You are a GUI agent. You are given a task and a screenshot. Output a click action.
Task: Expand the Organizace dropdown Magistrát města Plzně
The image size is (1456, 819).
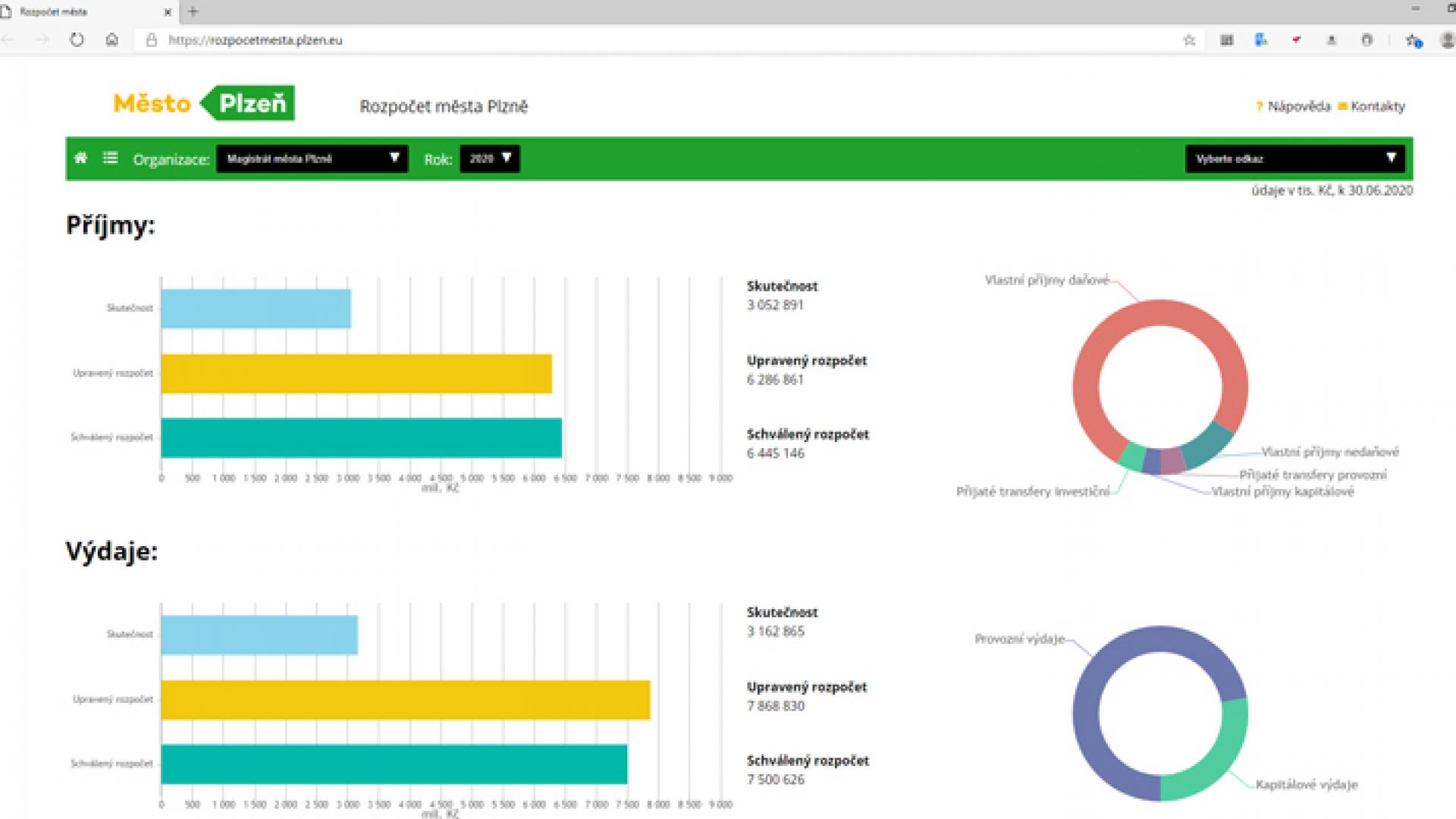(x=312, y=158)
